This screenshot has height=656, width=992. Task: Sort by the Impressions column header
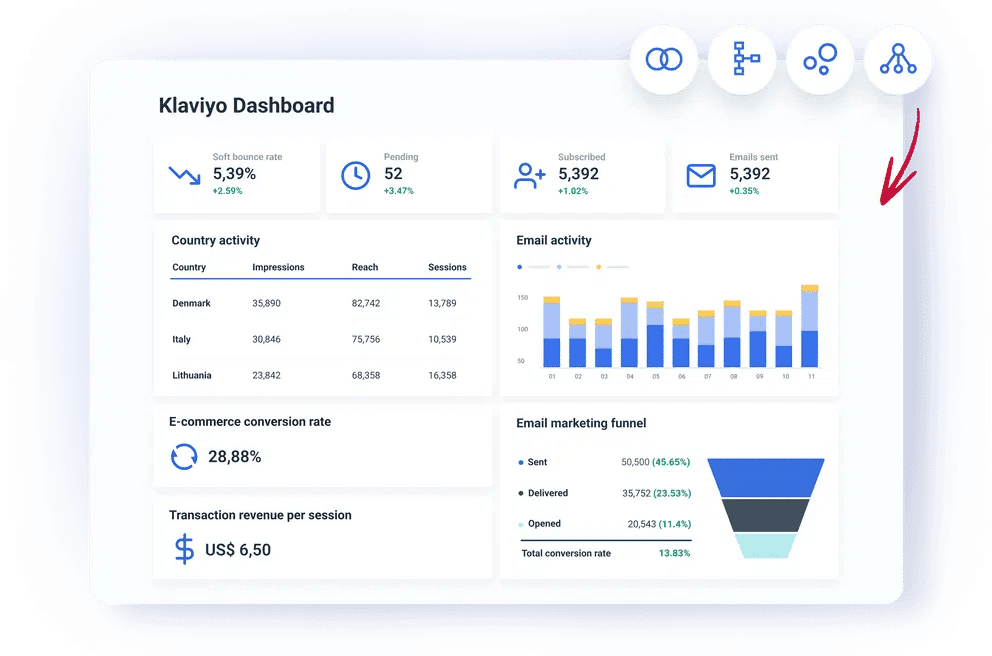278,267
